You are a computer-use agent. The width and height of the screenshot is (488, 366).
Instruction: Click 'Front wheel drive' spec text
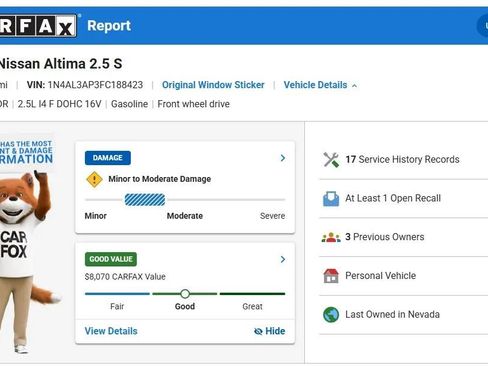(193, 104)
